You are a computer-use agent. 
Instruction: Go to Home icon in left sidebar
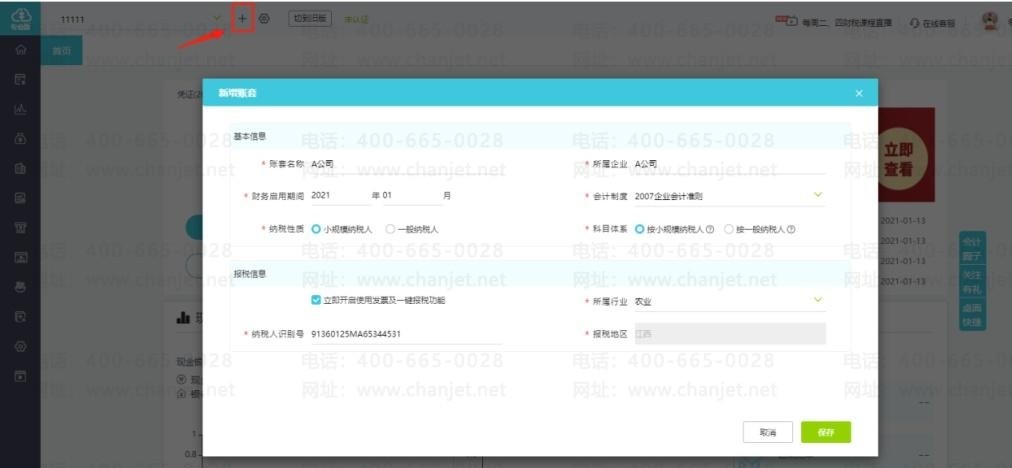click(20, 50)
